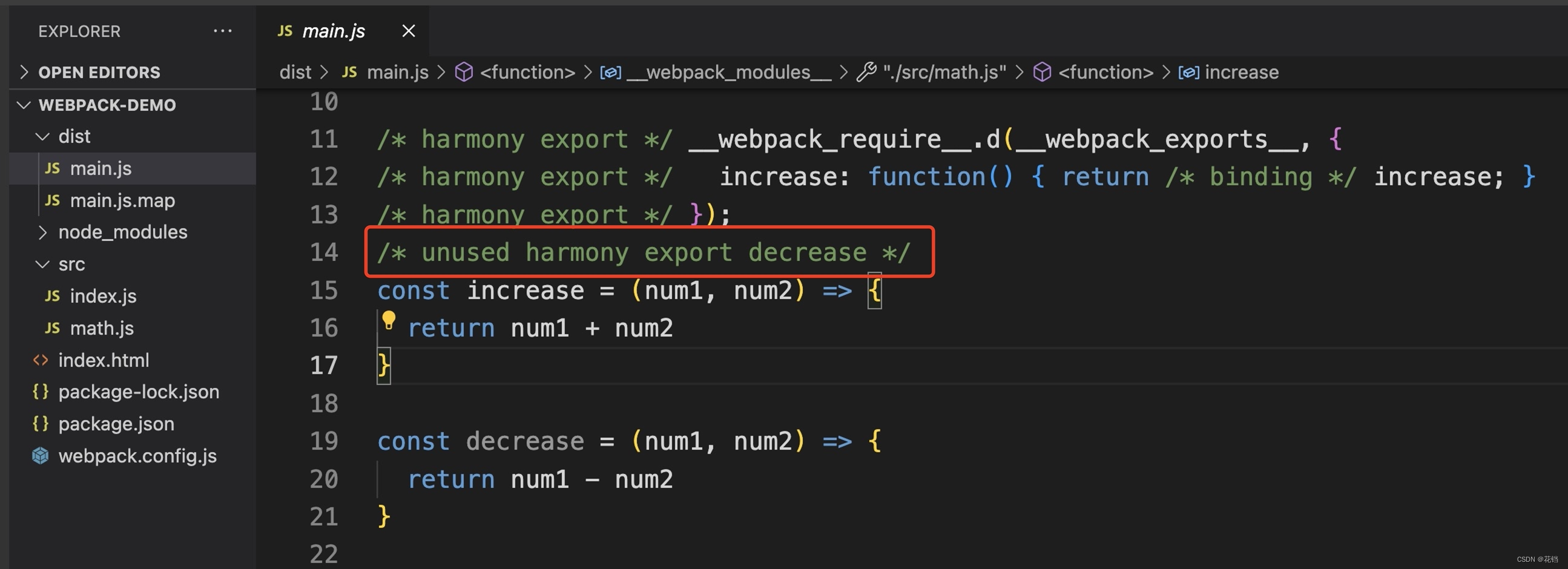The height and width of the screenshot is (569, 1568).
Task: Open package.json file
Action: tap(132, 424)
